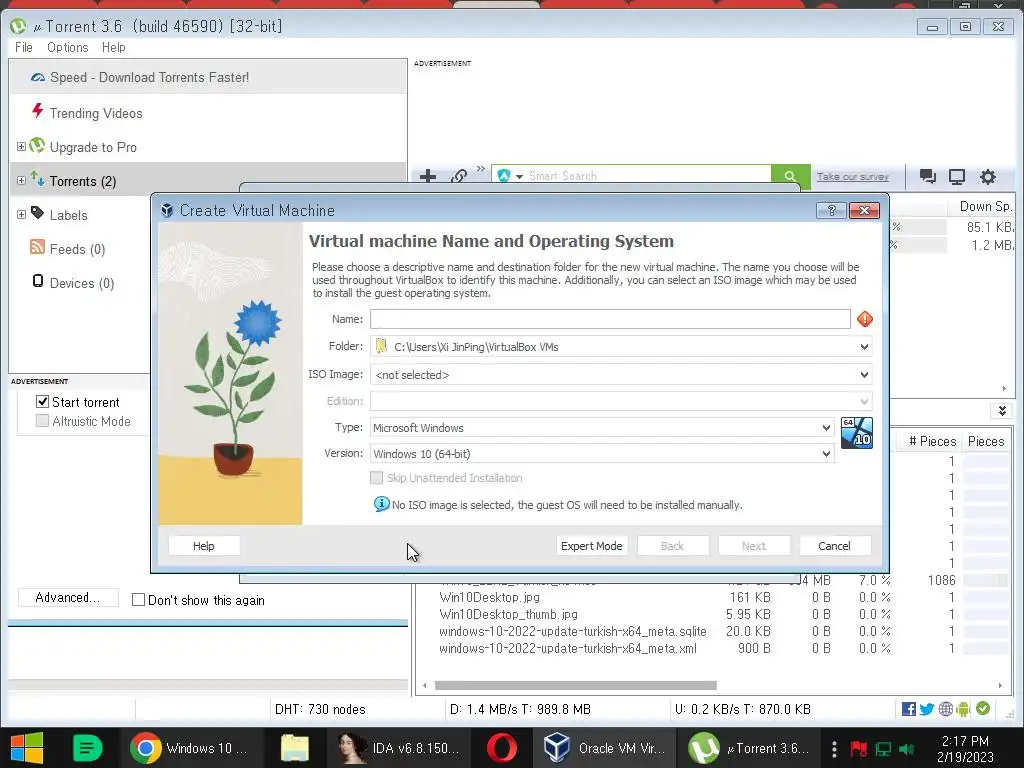Viewport: 1024px width, 768px height.
Task: Click the Add Torrent plus icon
Action: (x=428, y=176)
